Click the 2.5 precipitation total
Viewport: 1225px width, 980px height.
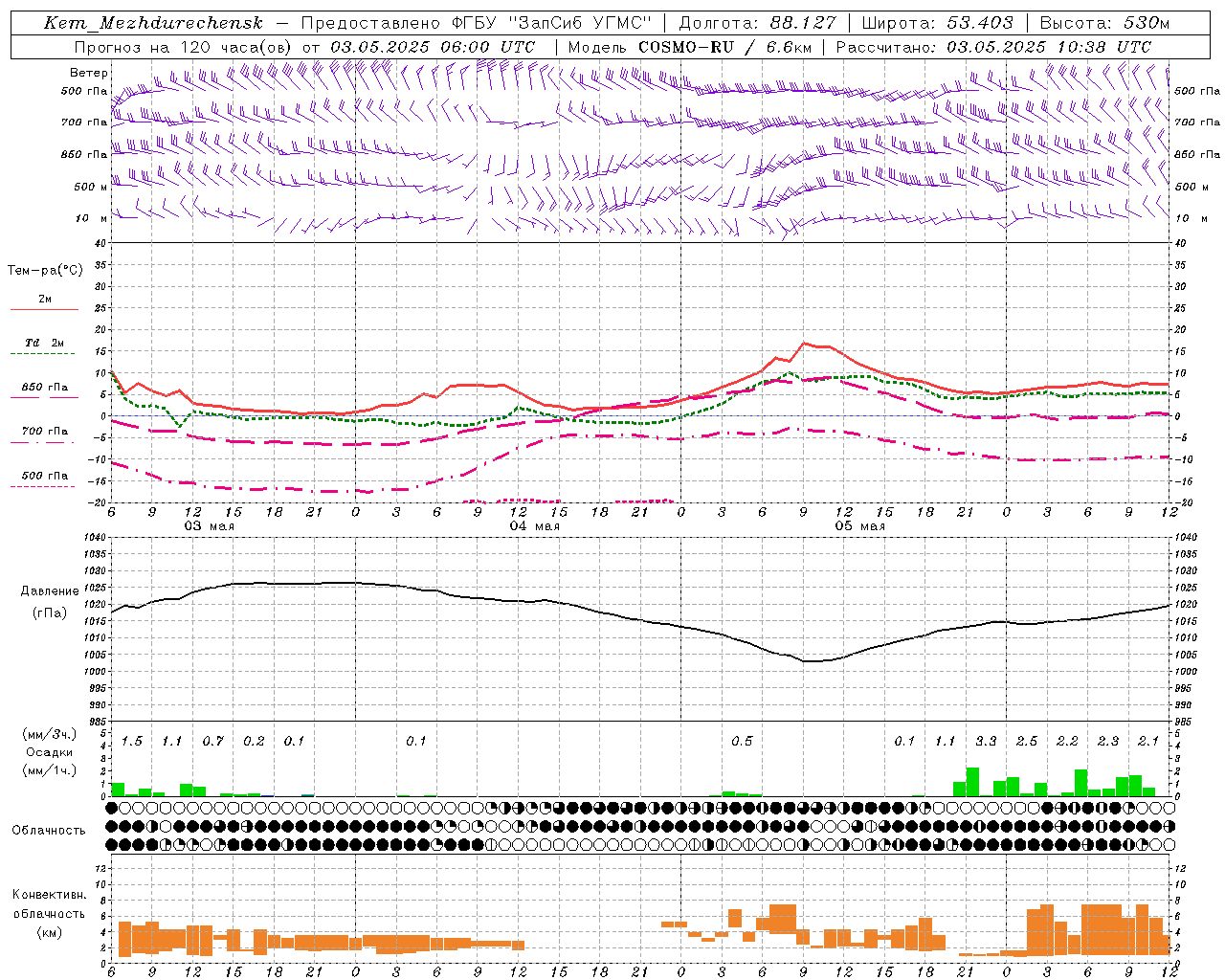[1027, 742]
